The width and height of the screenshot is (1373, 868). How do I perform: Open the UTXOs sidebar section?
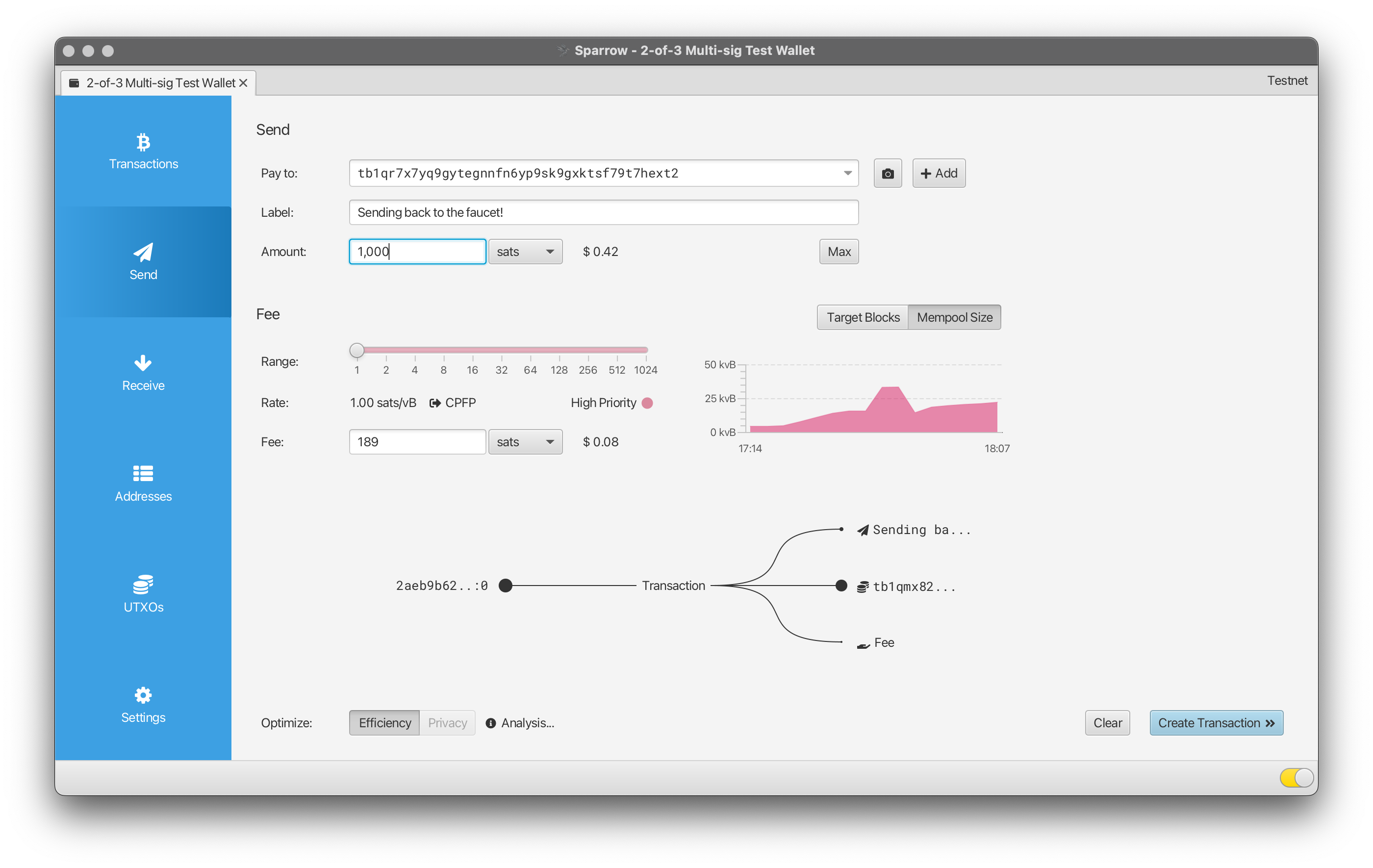143,594
